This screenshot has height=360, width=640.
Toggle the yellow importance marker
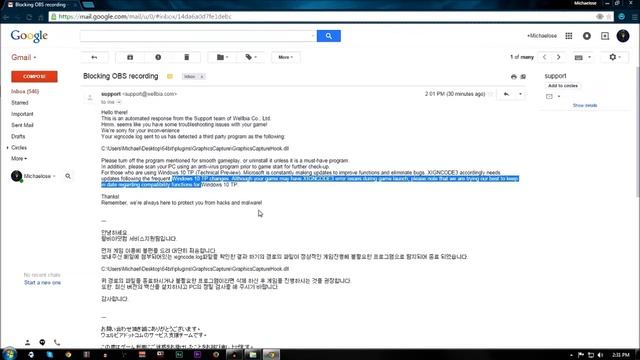(x=170, y=76)
